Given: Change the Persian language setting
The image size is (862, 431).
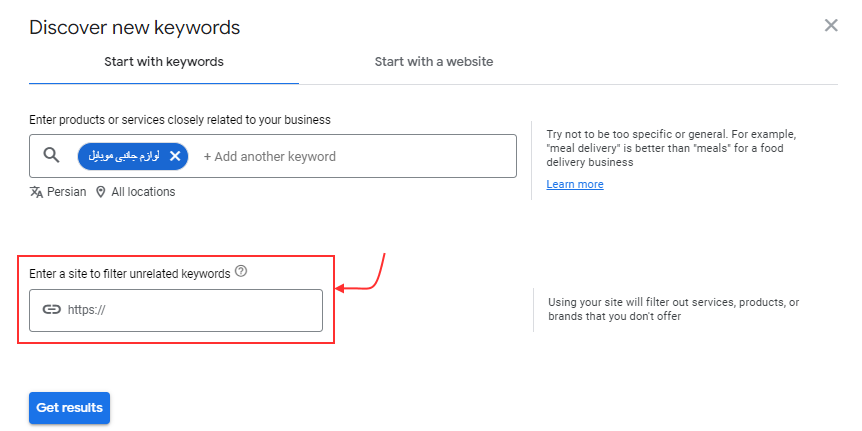Looking at the screenshot, I should [66, 192].
